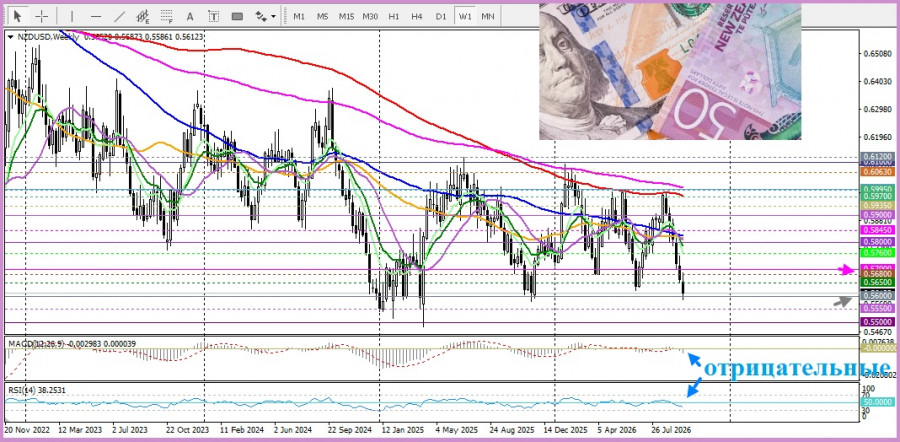Switch to M15 timeframe

(x=346, y=16)
